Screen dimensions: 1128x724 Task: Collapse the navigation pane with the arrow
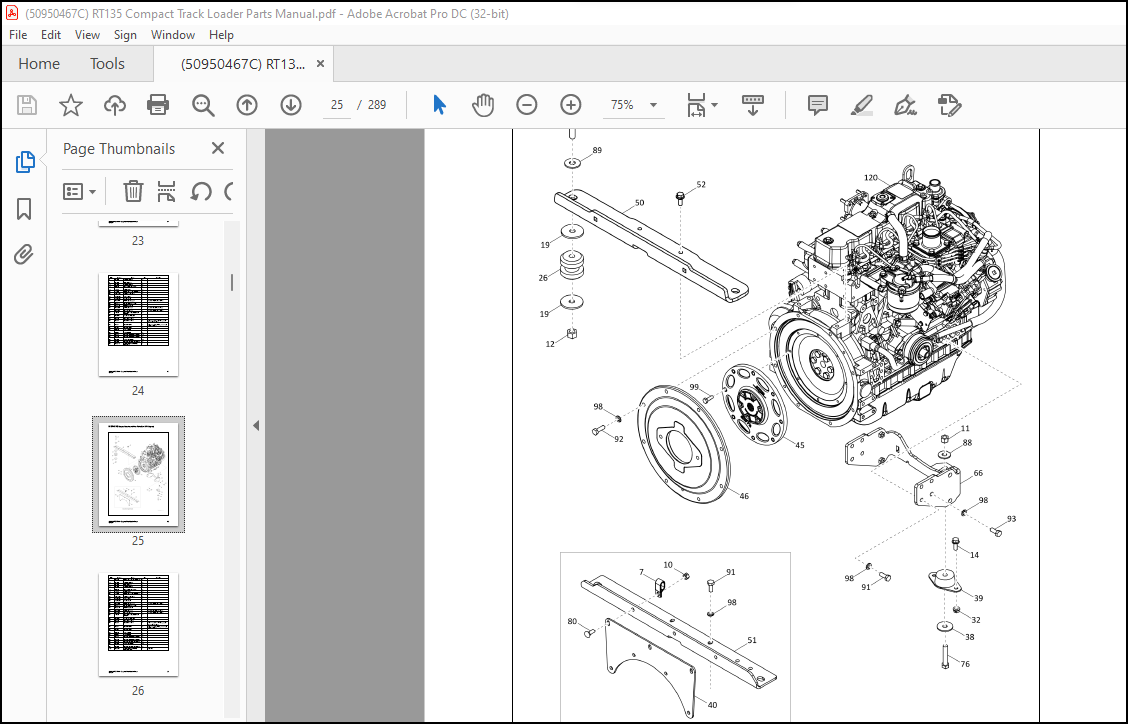coord(256,426)
